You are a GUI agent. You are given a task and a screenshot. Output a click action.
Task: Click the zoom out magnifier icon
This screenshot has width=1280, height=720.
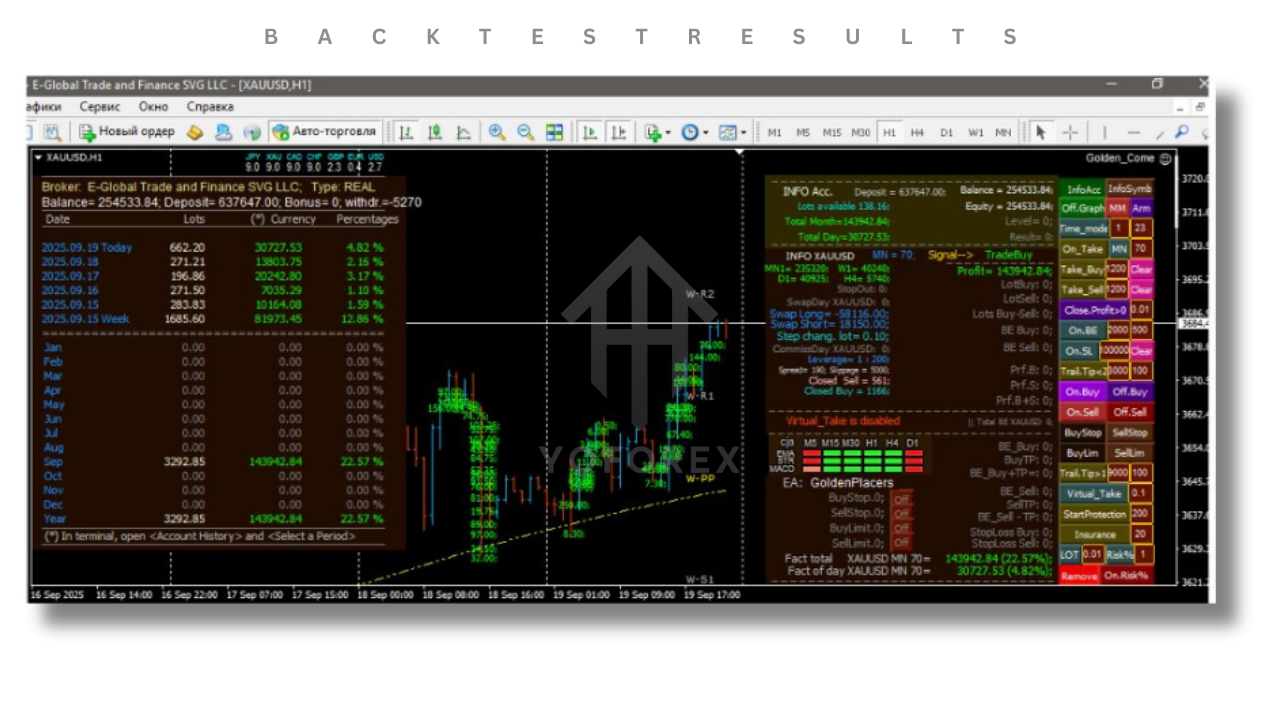click(525, 132)
